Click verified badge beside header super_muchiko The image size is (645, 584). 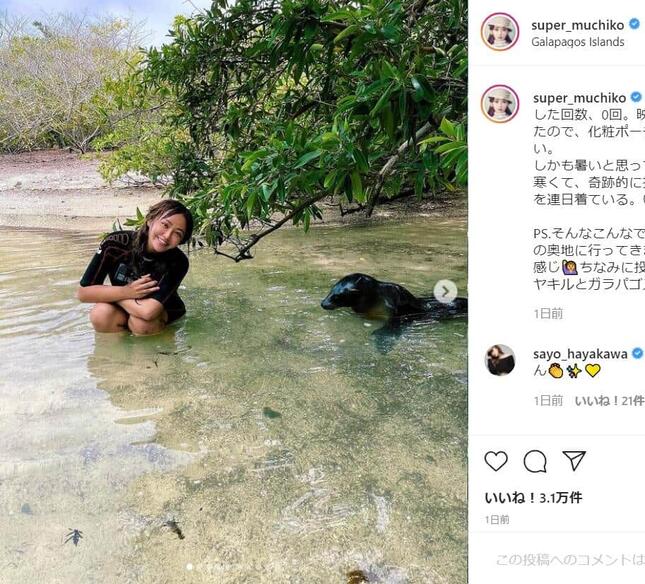coord(634,24)
